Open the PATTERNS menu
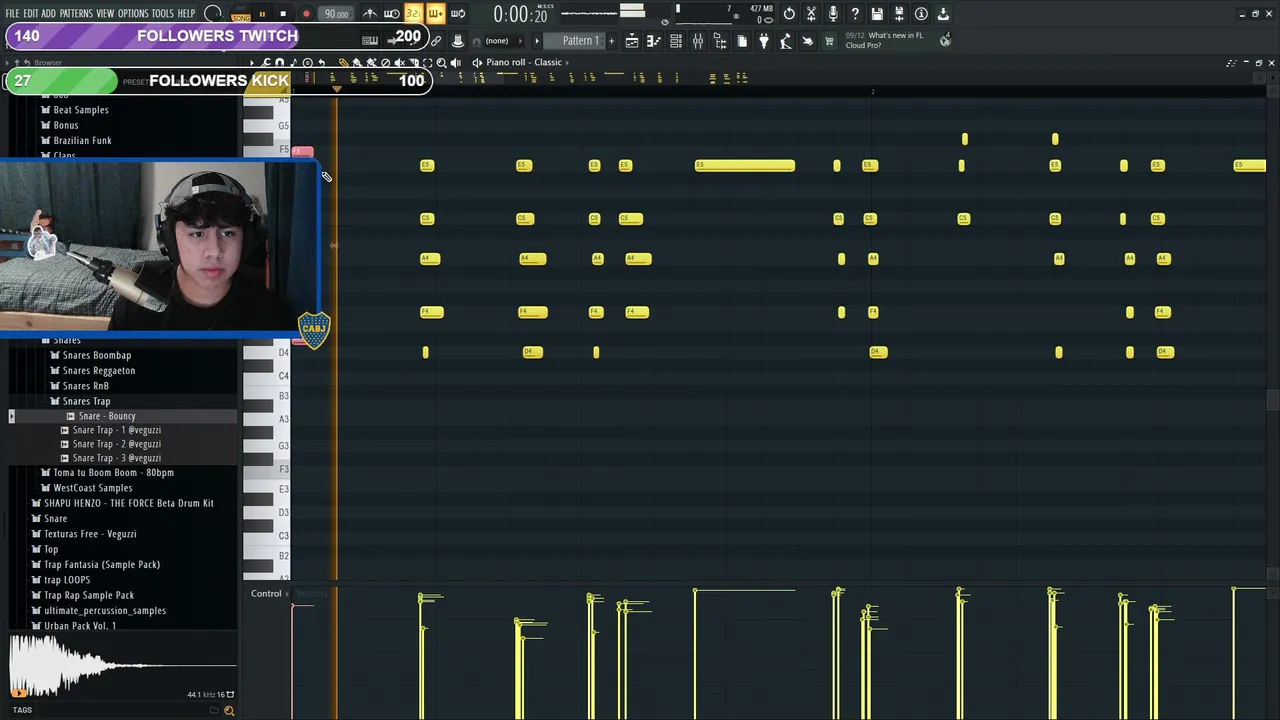1280x720 pixels. point(76,14)
